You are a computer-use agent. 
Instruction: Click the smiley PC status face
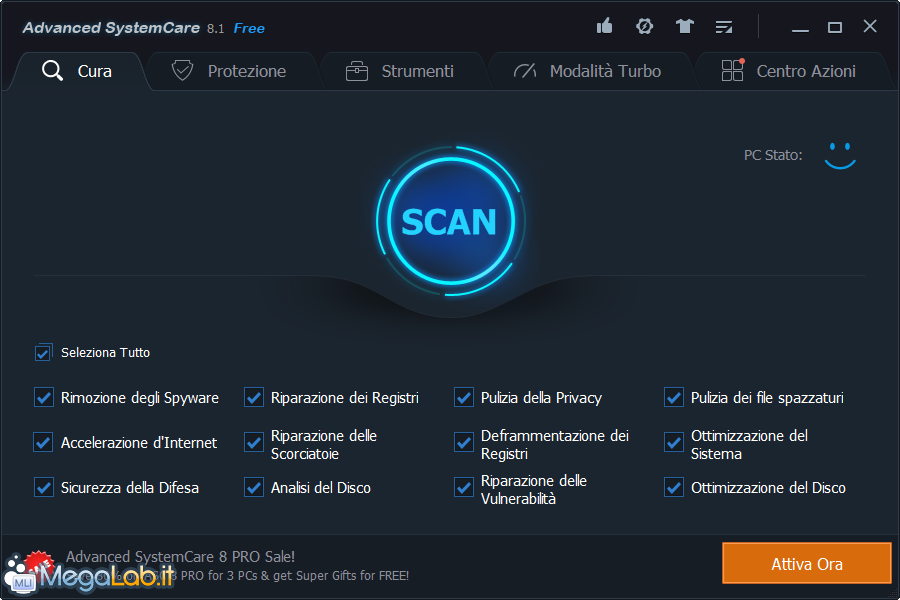click(x=840, y=156)
